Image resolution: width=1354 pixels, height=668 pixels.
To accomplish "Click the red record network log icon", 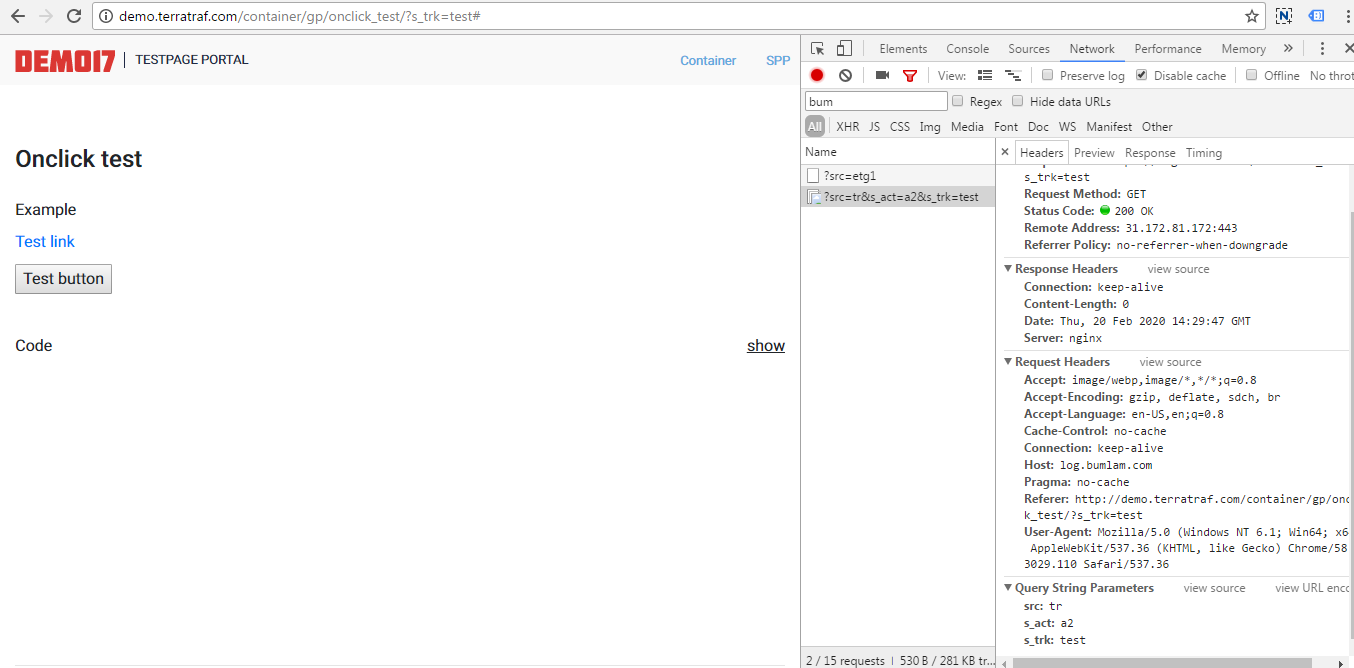I will coord(817,75).
